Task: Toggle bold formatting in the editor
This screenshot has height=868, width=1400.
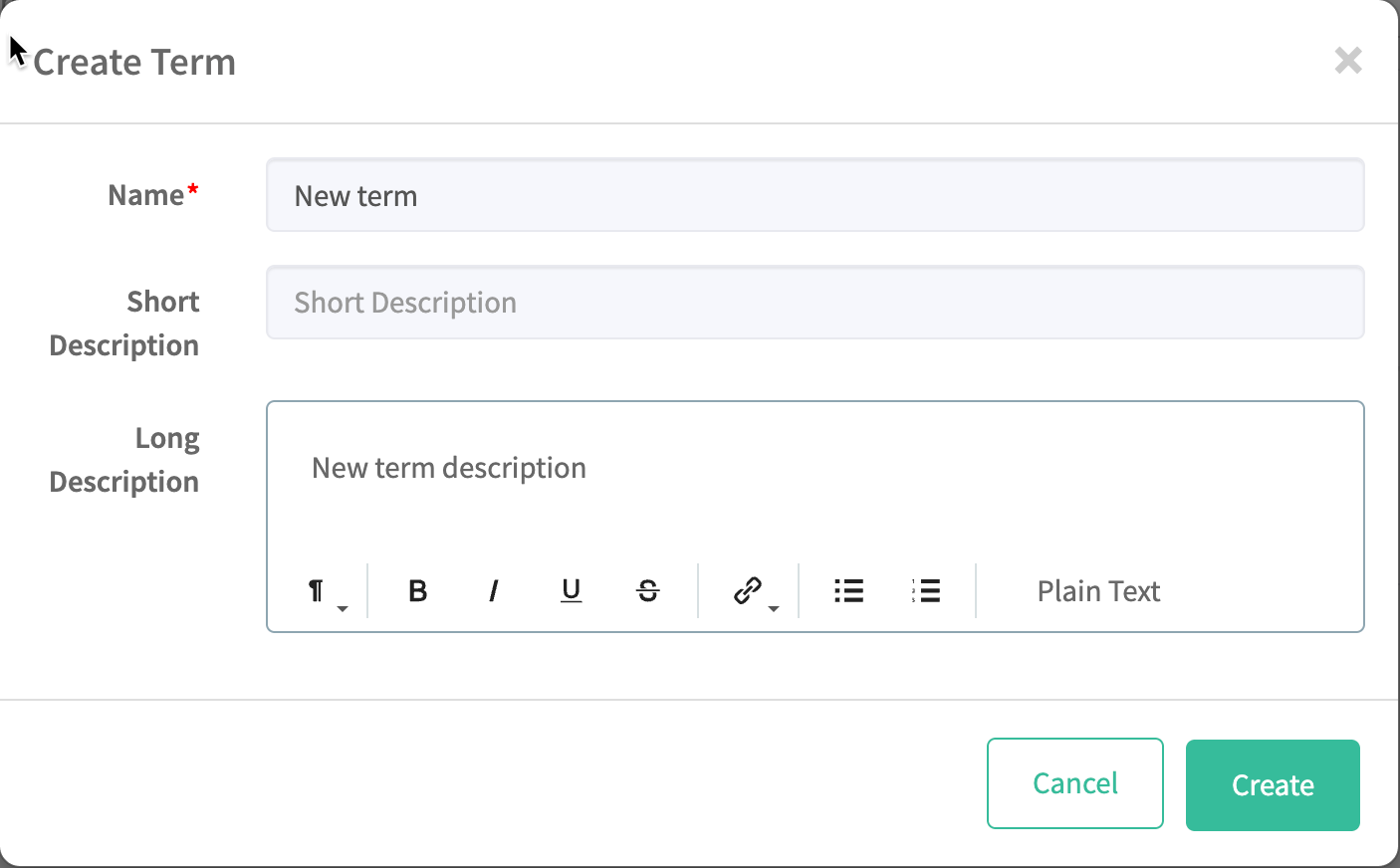Action: [x=418, y=591]
